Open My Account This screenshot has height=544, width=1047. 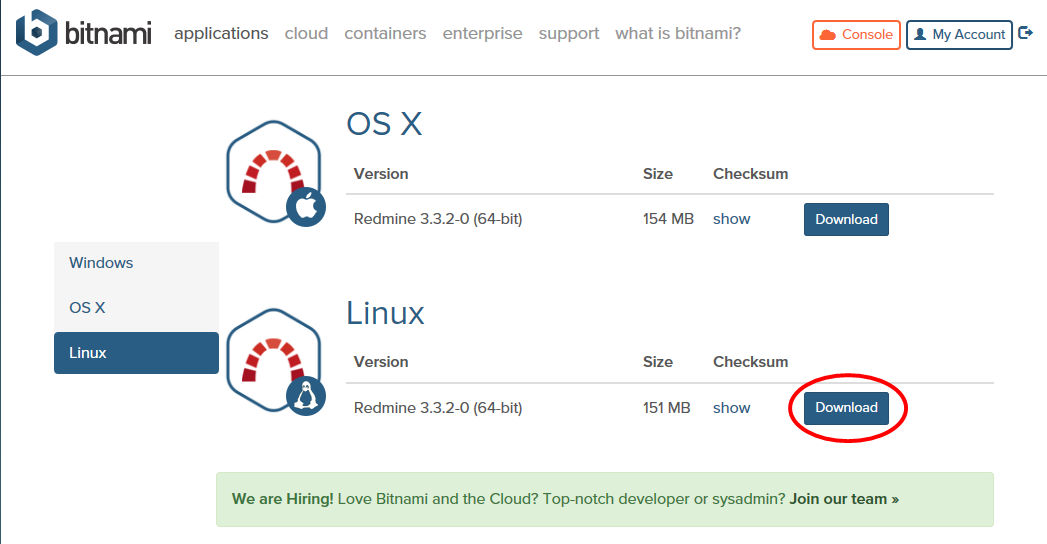(x=959, y=35)
